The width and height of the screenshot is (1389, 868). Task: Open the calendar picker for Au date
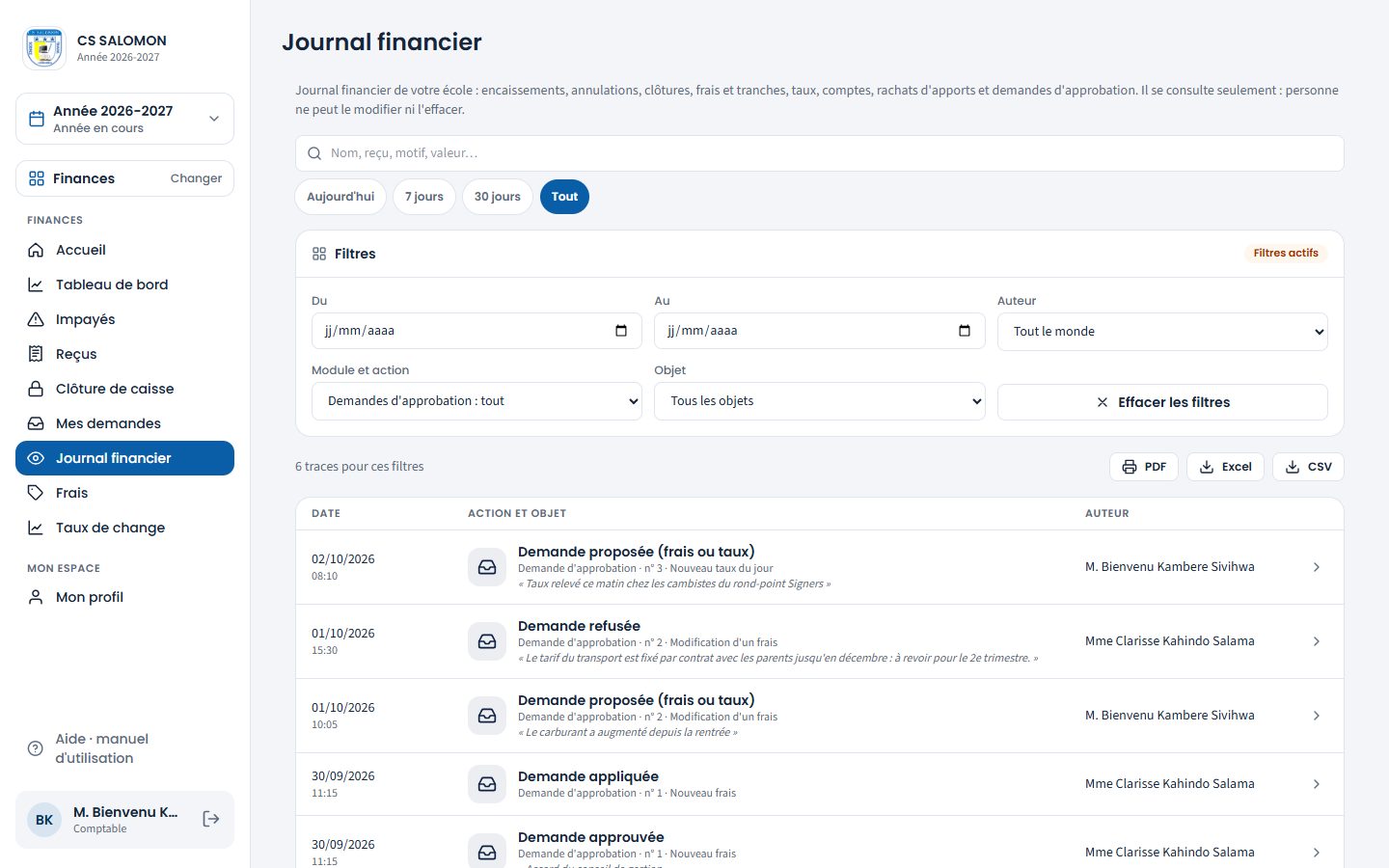pyautogui.click(x=965, y=331)
